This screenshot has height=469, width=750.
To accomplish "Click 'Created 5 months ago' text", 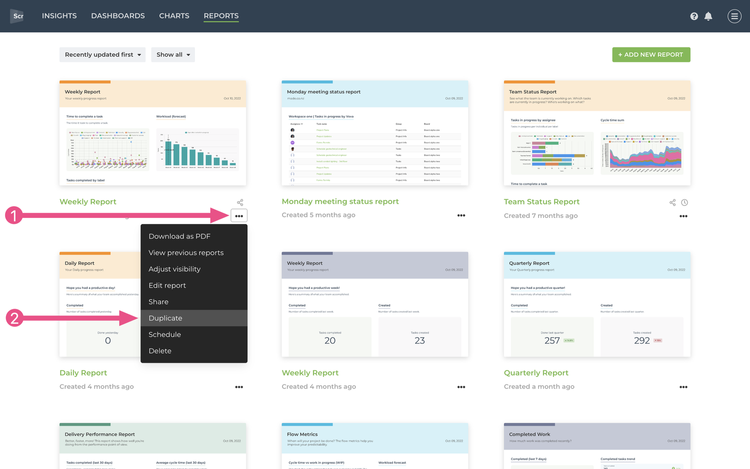I will pyautogui.click(x=319, y=215).
